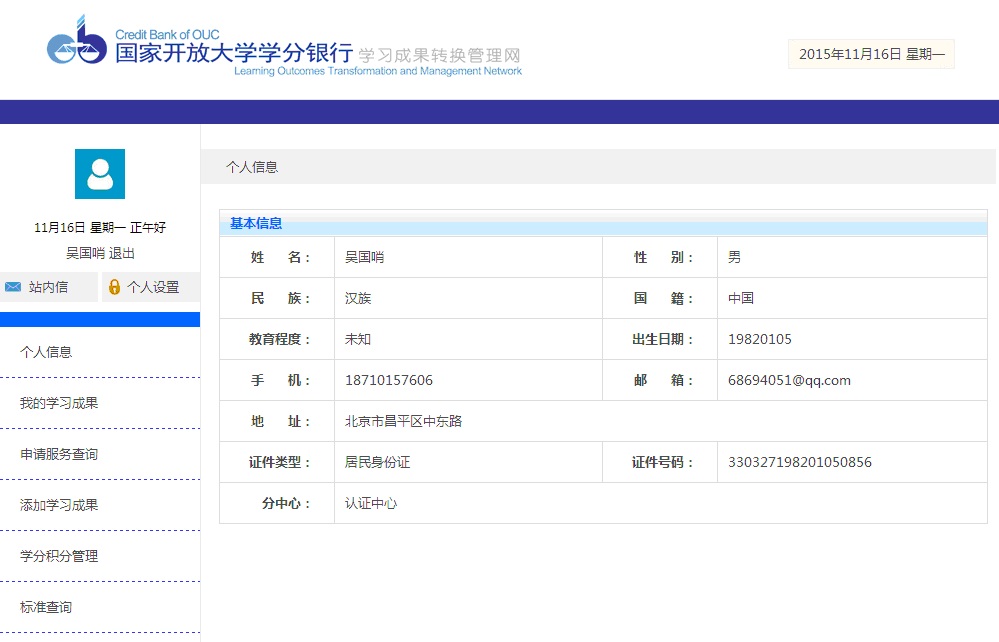The image size is (999, 642).
Task: Click 退出 to log out
Action: (122, 253)
